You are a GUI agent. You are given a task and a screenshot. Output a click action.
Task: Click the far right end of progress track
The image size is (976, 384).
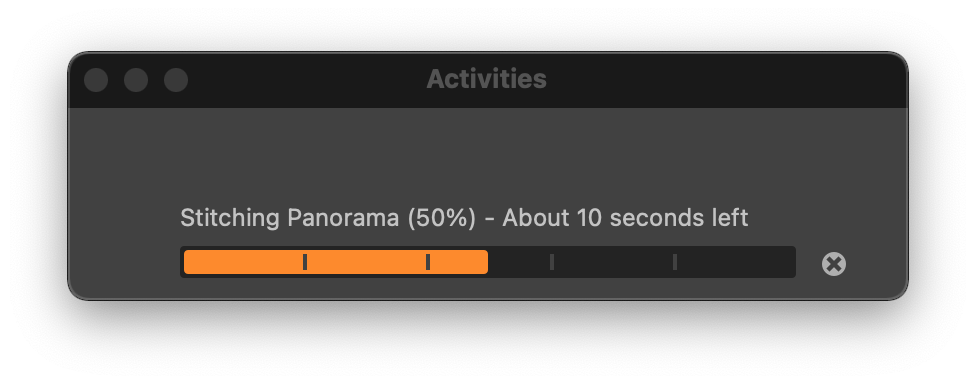click(792, 262)
